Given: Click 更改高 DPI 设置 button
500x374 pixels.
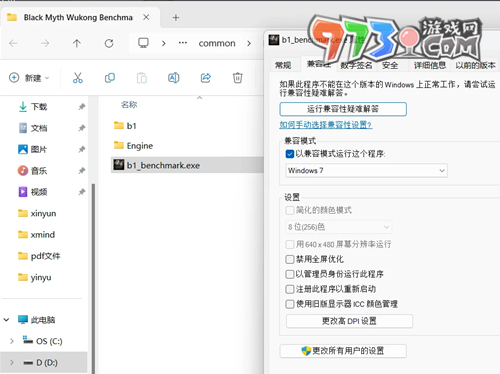Looking at the screenshot, I should click(x=349, y=321).
